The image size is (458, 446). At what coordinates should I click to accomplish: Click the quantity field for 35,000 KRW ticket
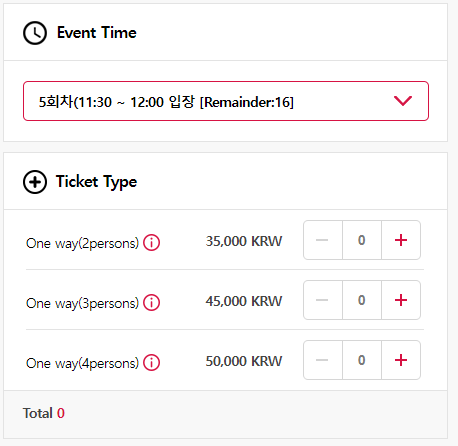coord(362,240)
